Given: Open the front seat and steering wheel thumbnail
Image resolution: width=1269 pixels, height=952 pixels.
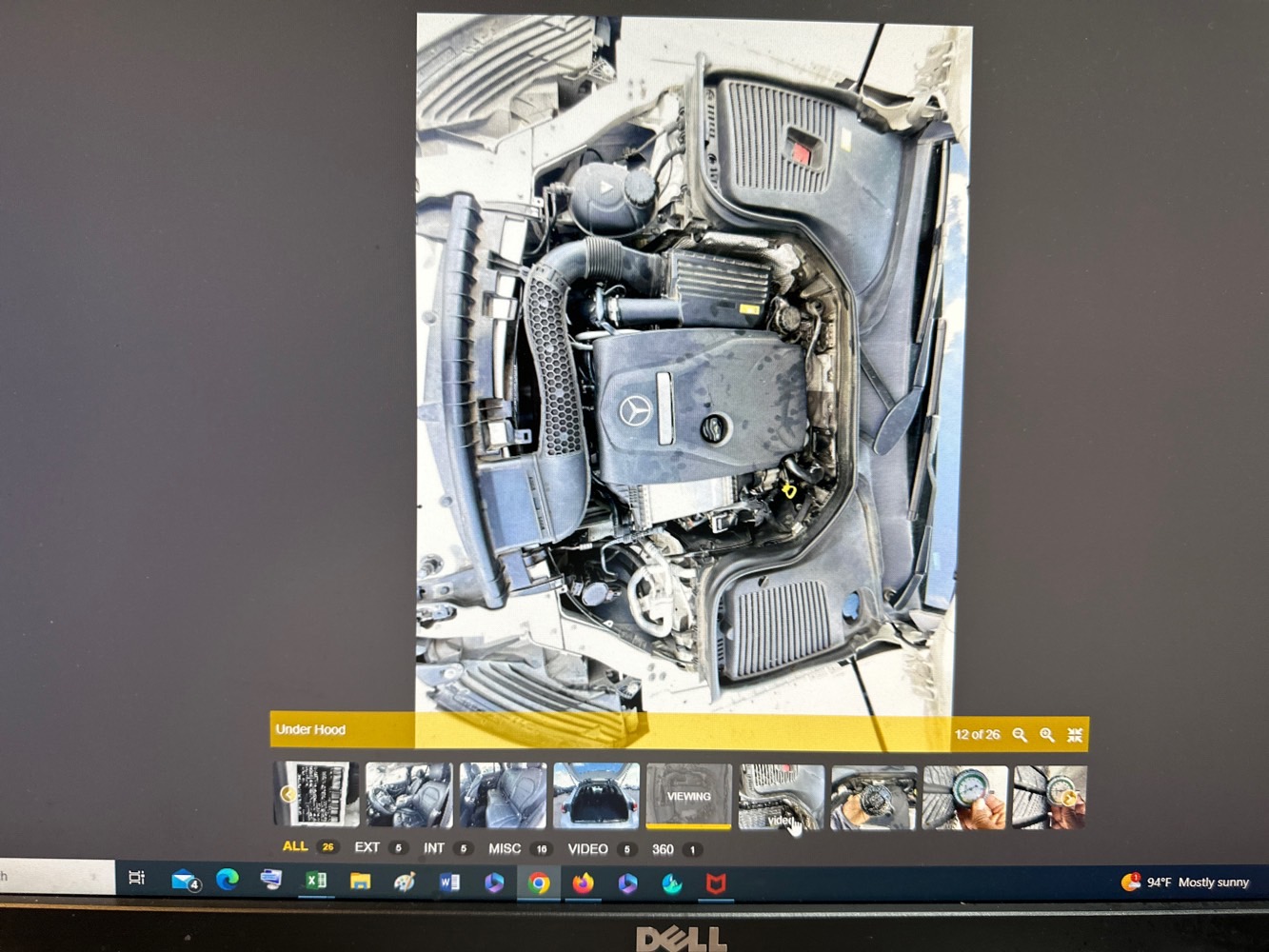Looking at the screenshot, I should tap(409, 795).
